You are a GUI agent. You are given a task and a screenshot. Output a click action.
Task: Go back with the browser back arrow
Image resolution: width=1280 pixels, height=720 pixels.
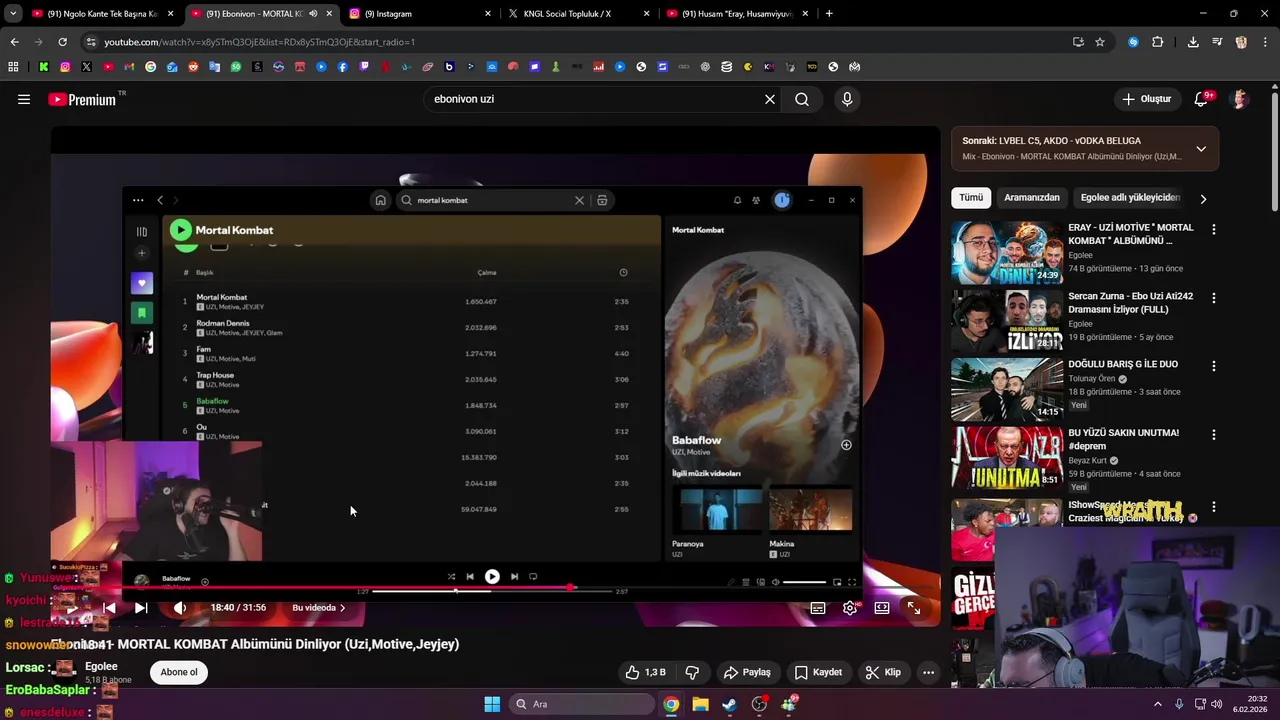(x=14, y=42)
